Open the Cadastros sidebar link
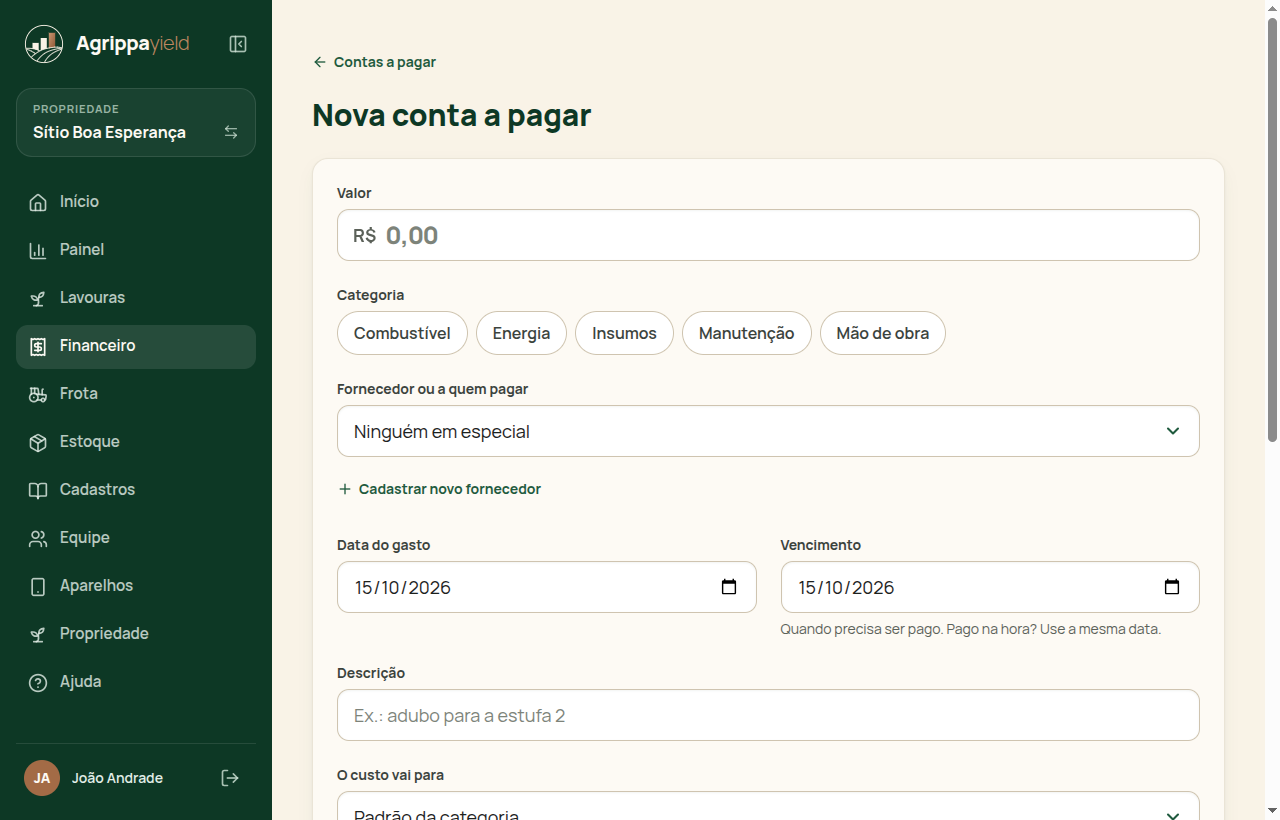 coord(136,490)
